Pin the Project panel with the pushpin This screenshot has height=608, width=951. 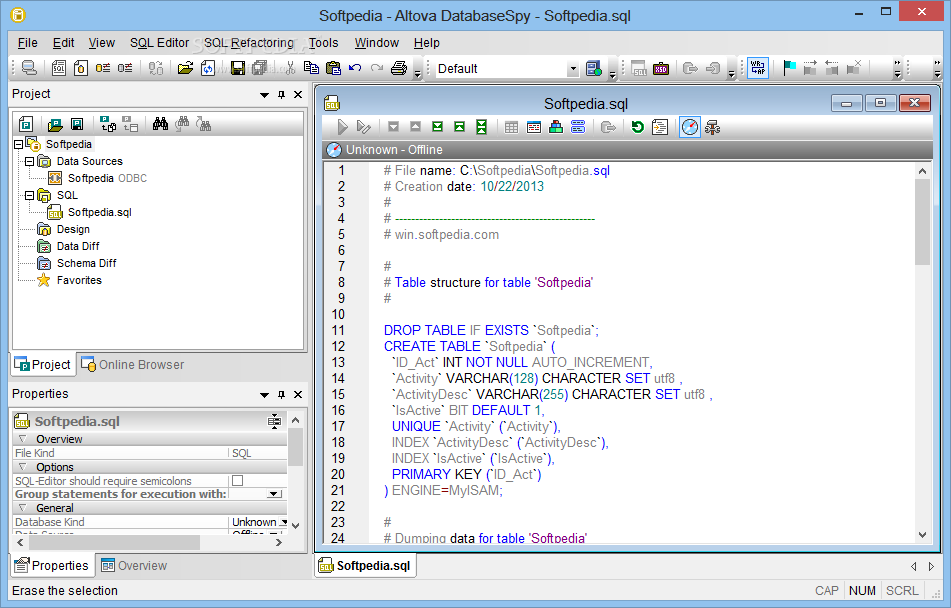281,95
